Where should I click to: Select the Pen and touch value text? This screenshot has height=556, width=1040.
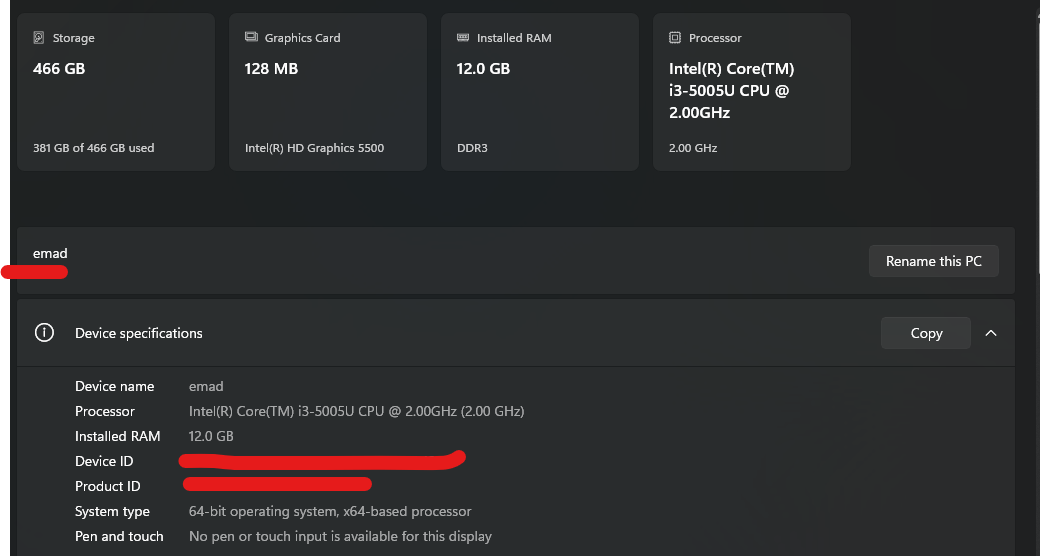click(x=340, y=536)
